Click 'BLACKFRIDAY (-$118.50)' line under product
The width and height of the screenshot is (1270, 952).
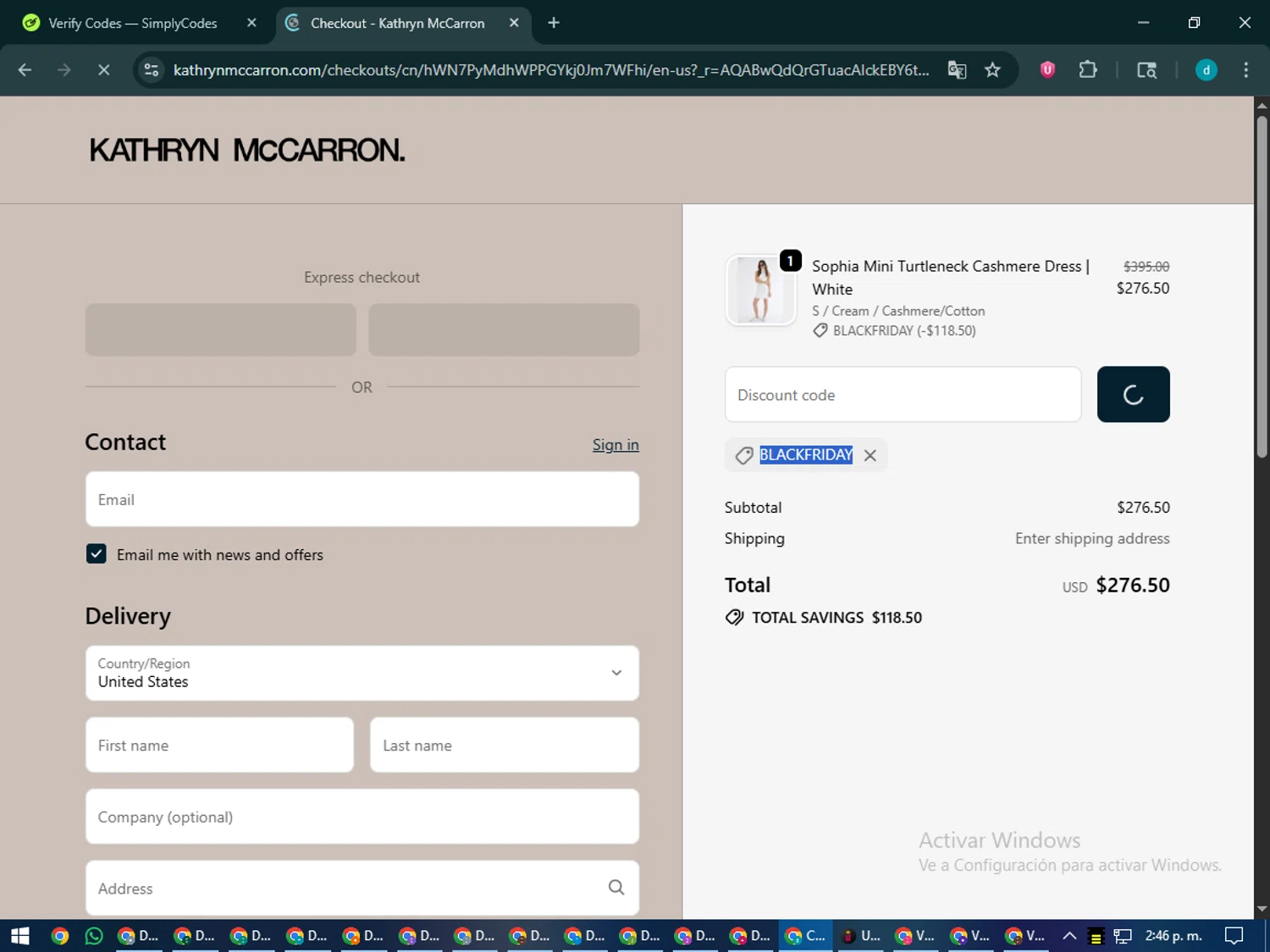click(904, 331)
